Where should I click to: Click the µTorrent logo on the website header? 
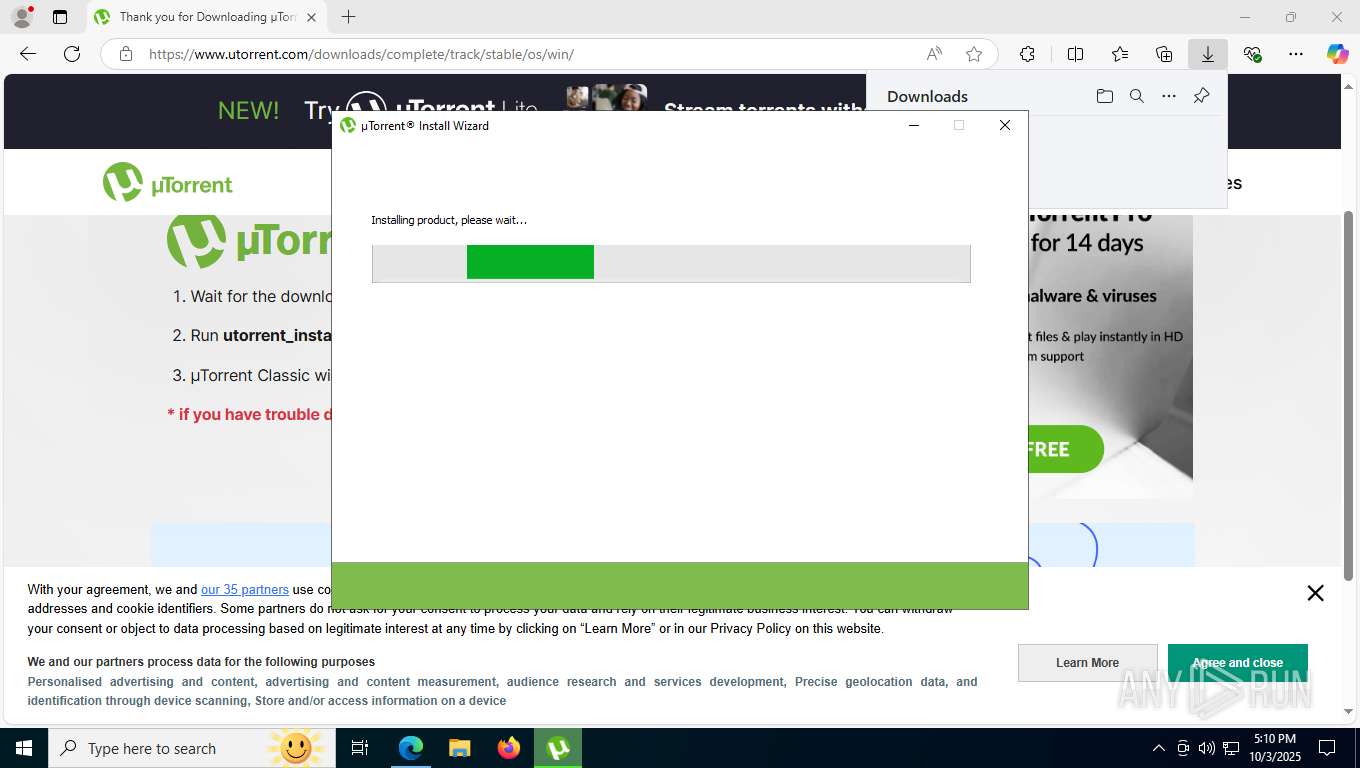click(168, 183)
